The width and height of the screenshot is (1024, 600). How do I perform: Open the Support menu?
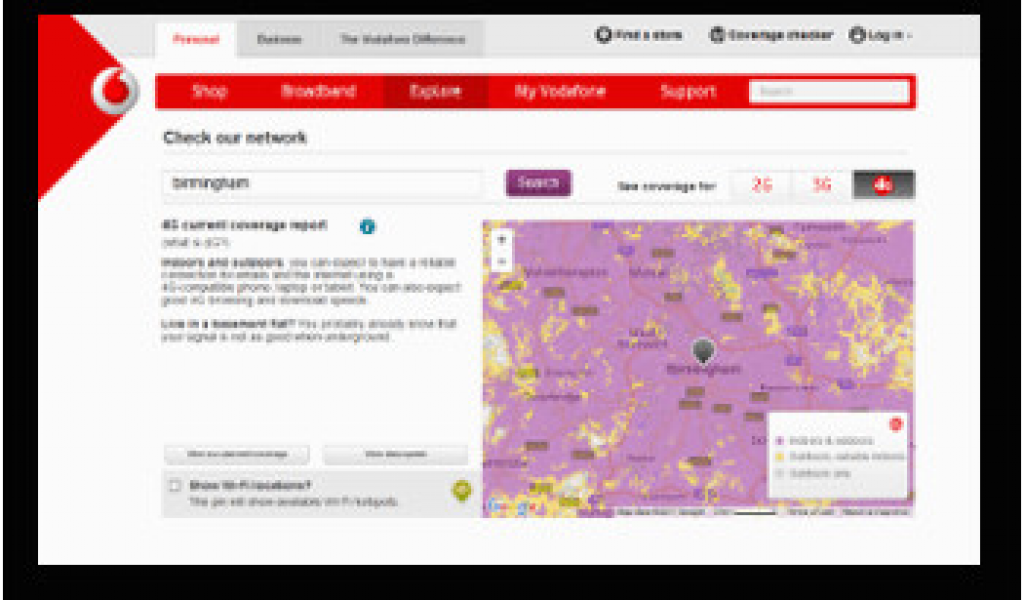pyautogui.click(x=688, y=91)
